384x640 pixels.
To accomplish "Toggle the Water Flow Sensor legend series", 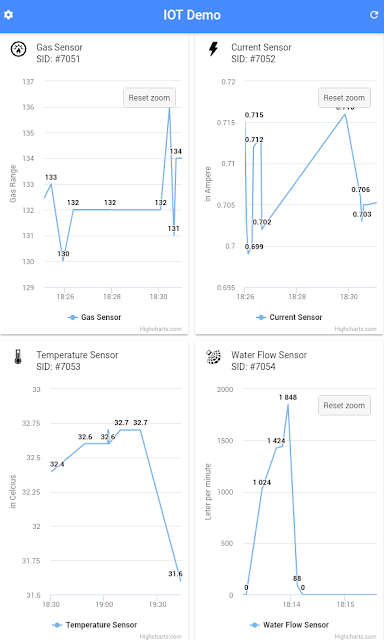I will click(x=289, y=625).
